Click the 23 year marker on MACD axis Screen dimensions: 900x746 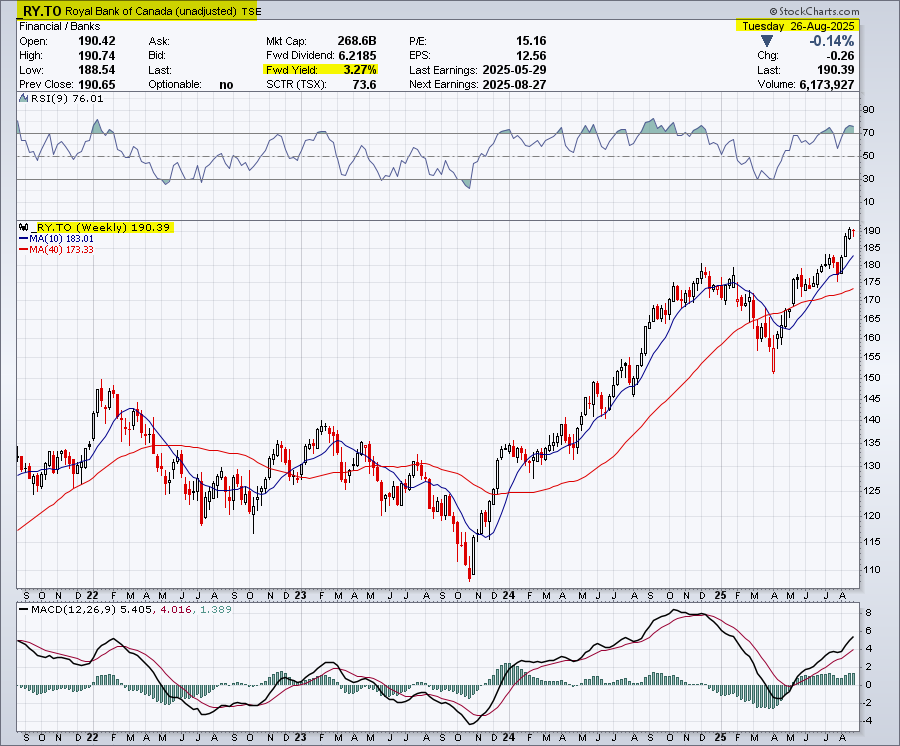[x=300, y=737]
